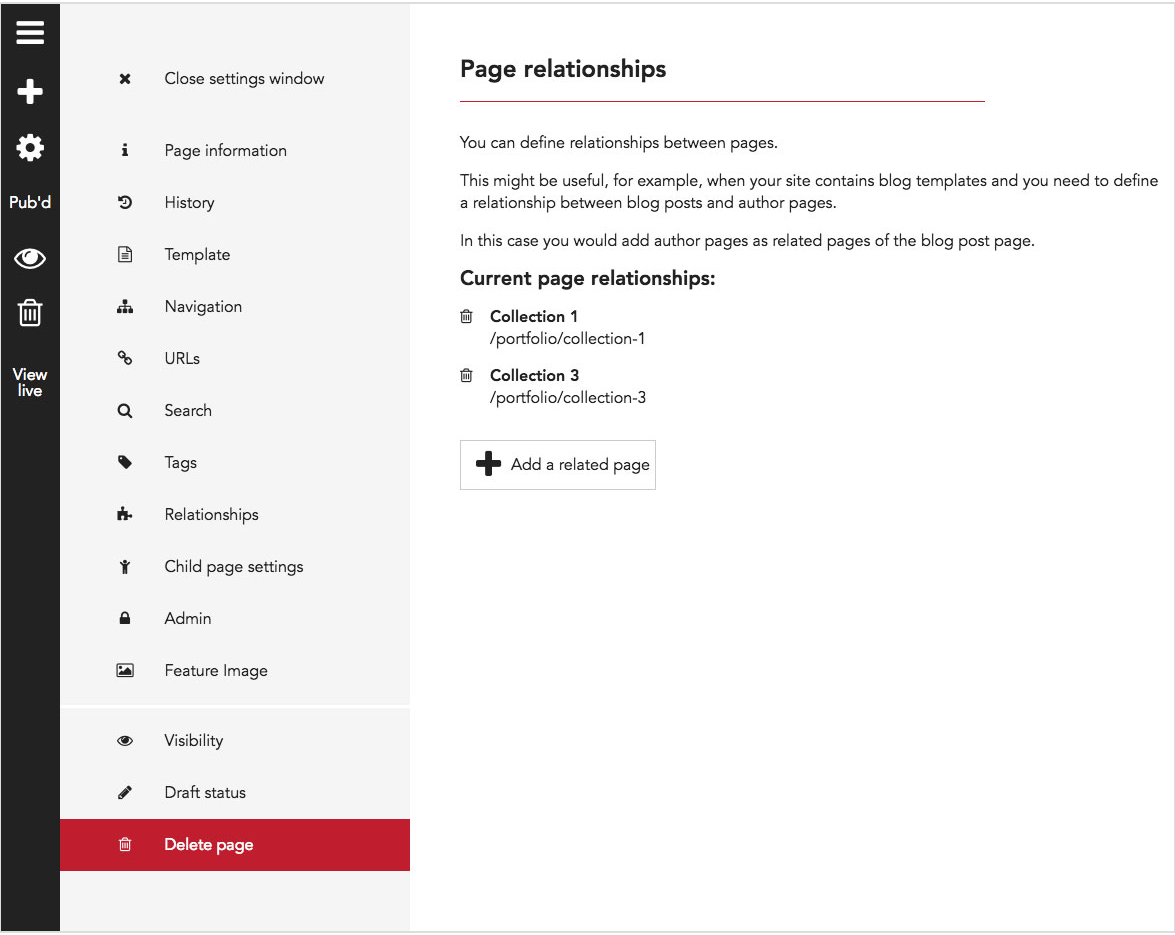Click the Tags label icon
This screenshot has width=1175, height=935.
click(125, 462)
